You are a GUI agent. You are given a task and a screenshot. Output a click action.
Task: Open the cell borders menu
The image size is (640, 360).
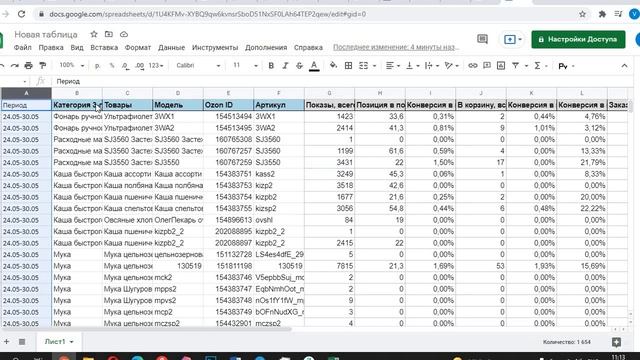[348, 65]
